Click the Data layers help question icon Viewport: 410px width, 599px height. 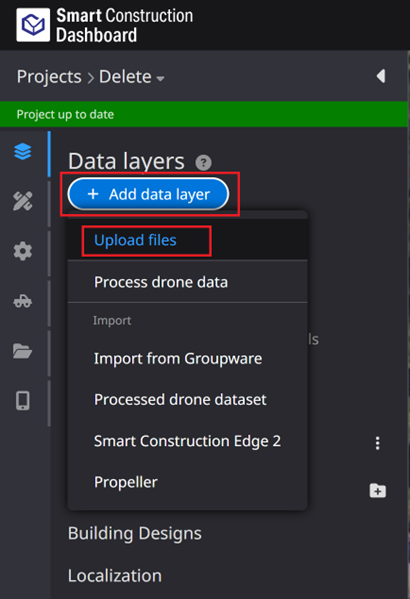(x=203, y=163)
